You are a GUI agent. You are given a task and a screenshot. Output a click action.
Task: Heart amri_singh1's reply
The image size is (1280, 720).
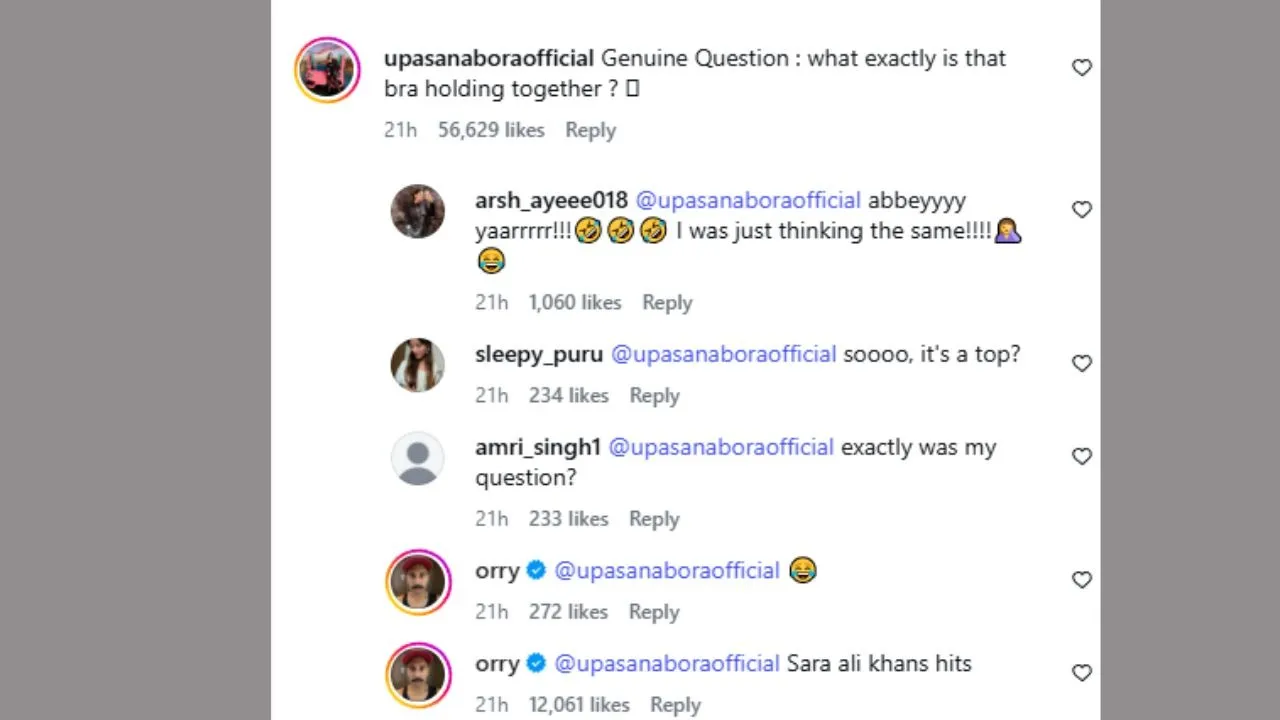coord(1081,457)
